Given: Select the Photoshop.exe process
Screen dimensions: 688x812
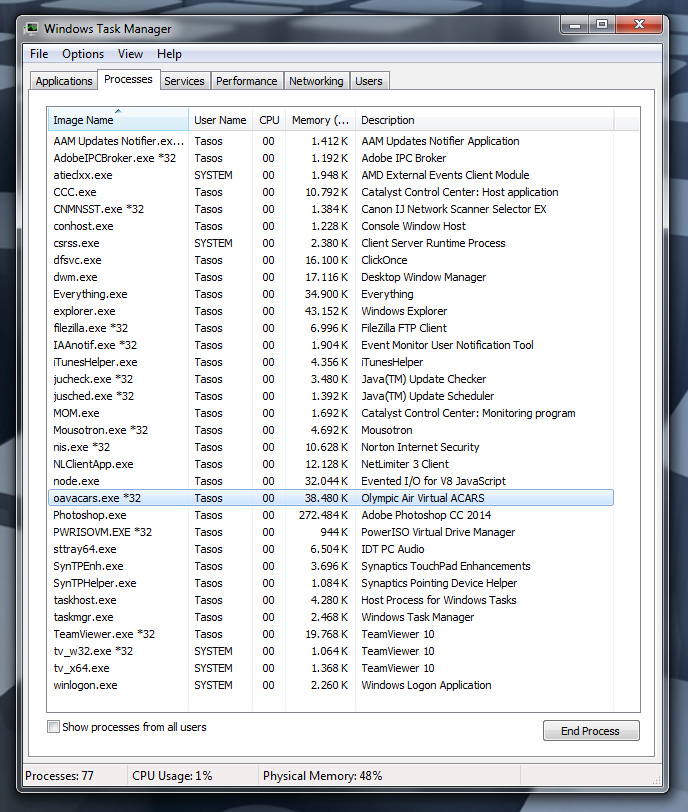Looking at the screenshot, I should pos(331,515).
